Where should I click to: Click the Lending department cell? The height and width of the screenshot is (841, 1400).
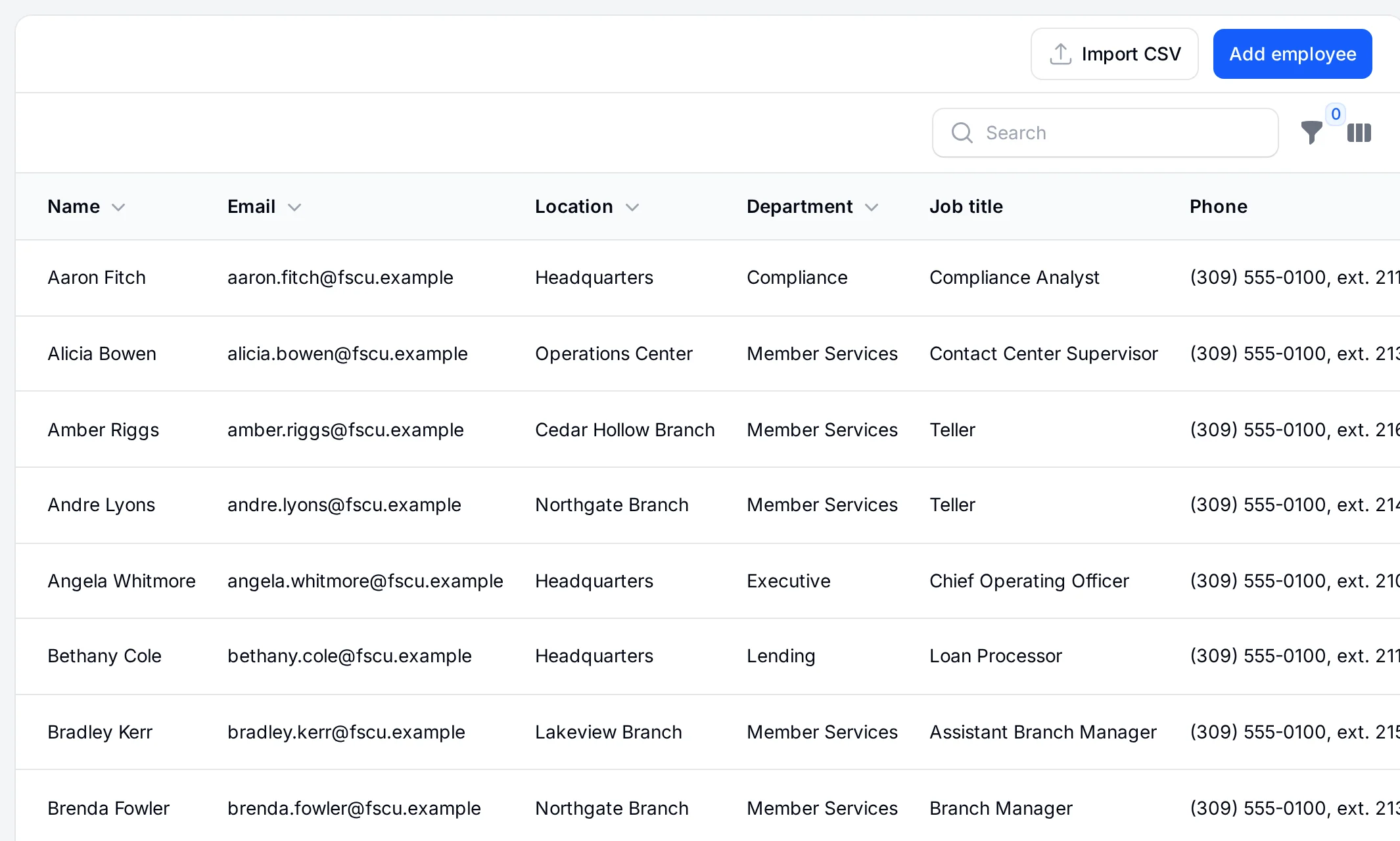click(x=781, y=656)
